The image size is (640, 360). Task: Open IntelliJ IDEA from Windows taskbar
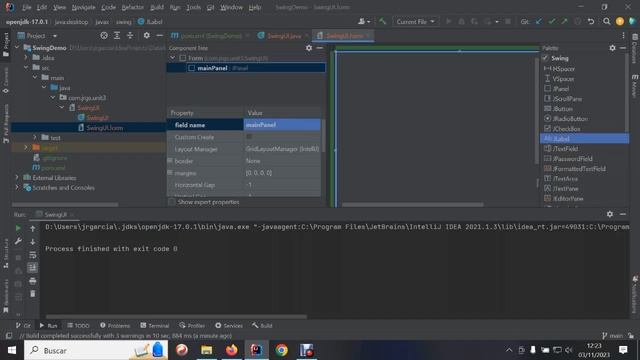click(x=257, y=350)
